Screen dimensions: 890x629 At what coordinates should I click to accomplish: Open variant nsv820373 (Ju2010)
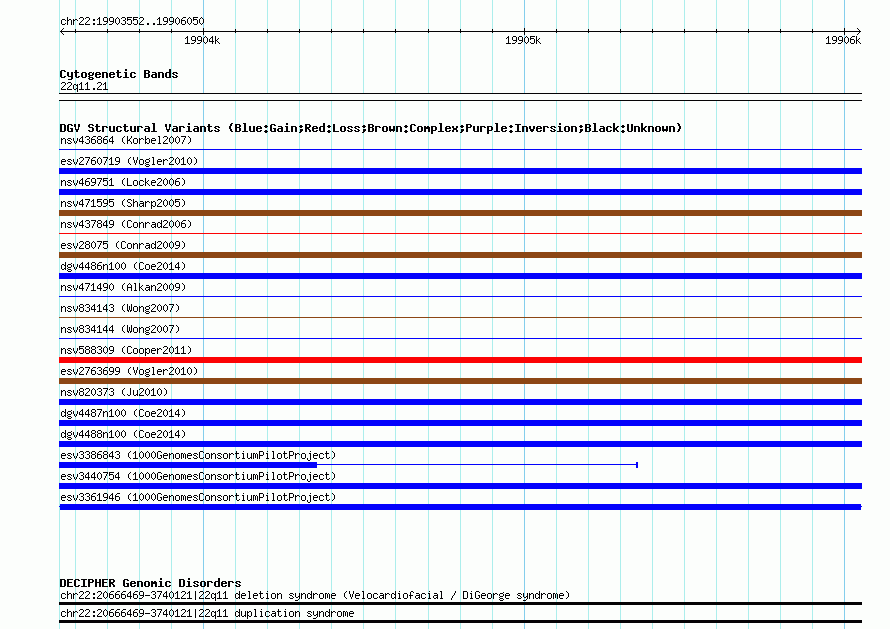tap(114, 392)
